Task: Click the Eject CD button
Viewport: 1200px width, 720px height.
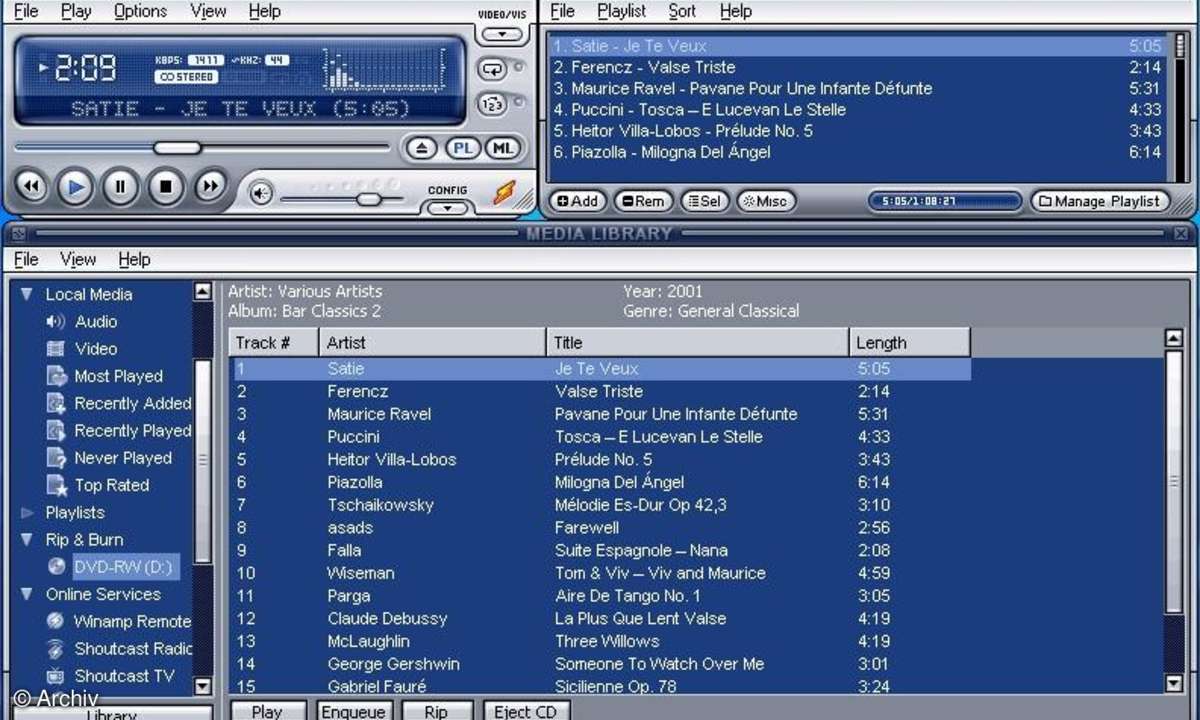Action: 527,711
